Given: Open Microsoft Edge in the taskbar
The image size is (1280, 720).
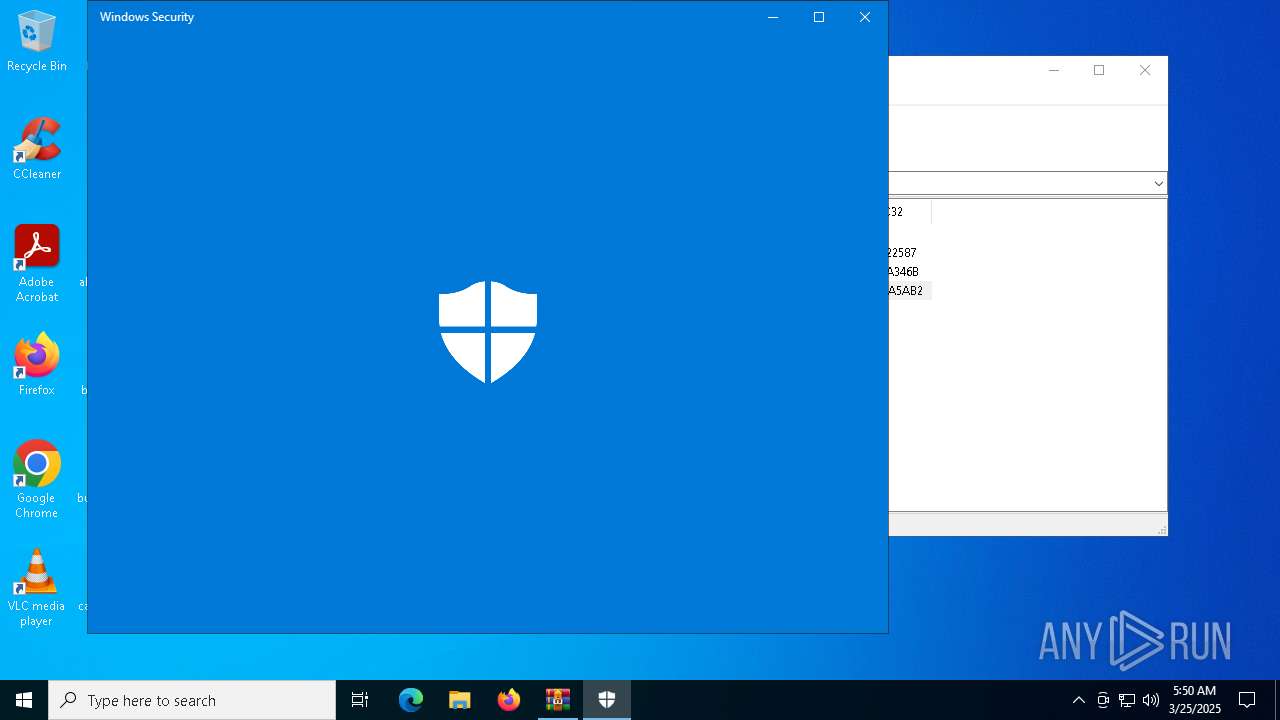Looking at the screenshot, I should coord(411,700).
